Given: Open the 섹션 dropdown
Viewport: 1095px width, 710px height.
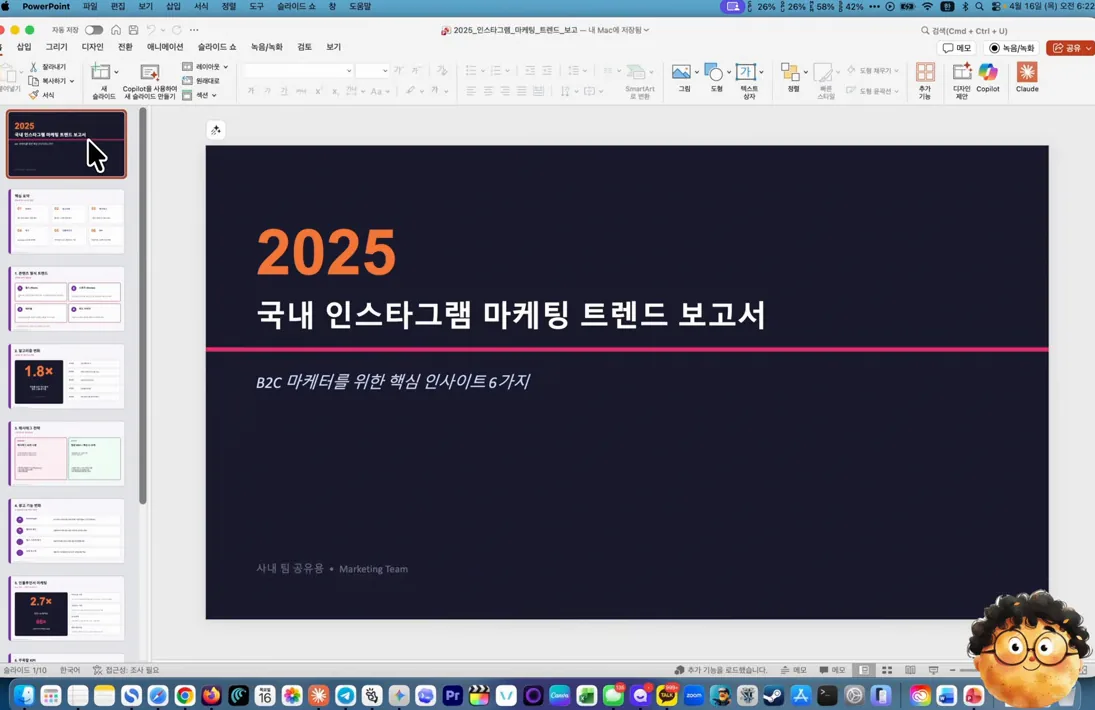Looking at the screenshot, I should pos(200,95).
